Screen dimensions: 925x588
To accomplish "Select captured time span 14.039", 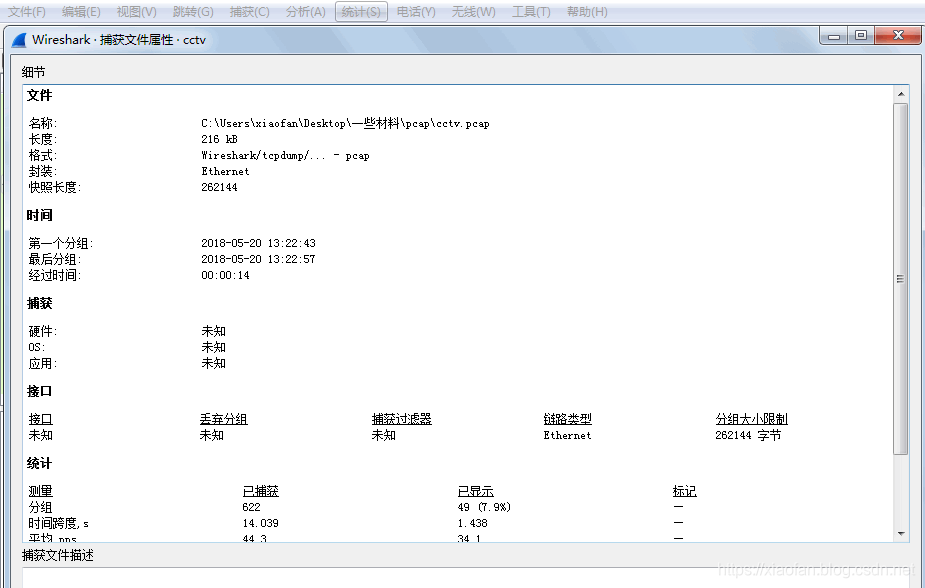I will [x=260, y=523].
